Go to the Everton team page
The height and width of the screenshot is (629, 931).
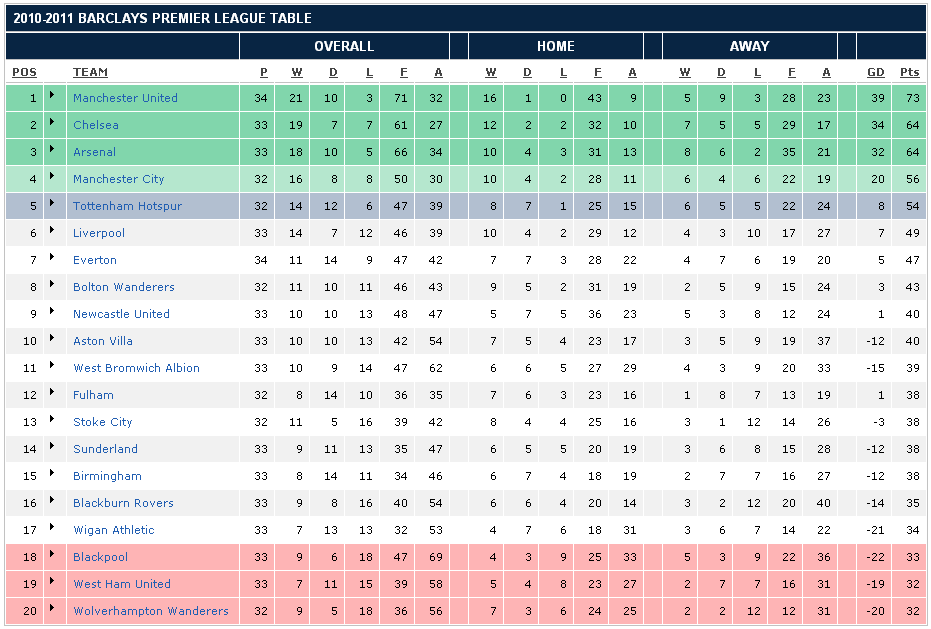pos(95,260)
